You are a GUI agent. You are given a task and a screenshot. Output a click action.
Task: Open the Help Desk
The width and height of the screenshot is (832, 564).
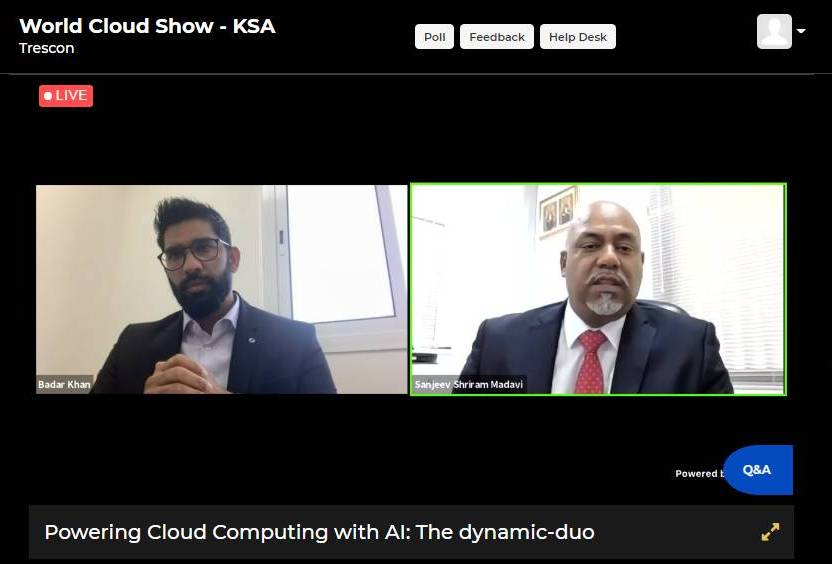(578, 37)
